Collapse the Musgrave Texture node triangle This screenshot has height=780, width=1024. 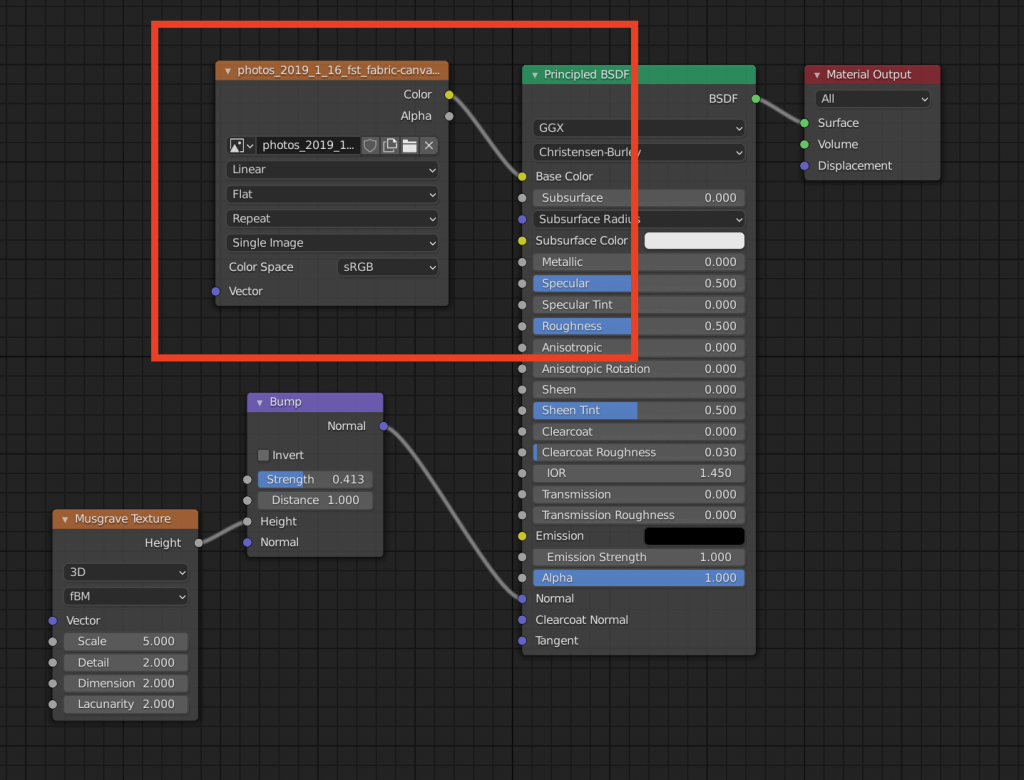(65, 519)
